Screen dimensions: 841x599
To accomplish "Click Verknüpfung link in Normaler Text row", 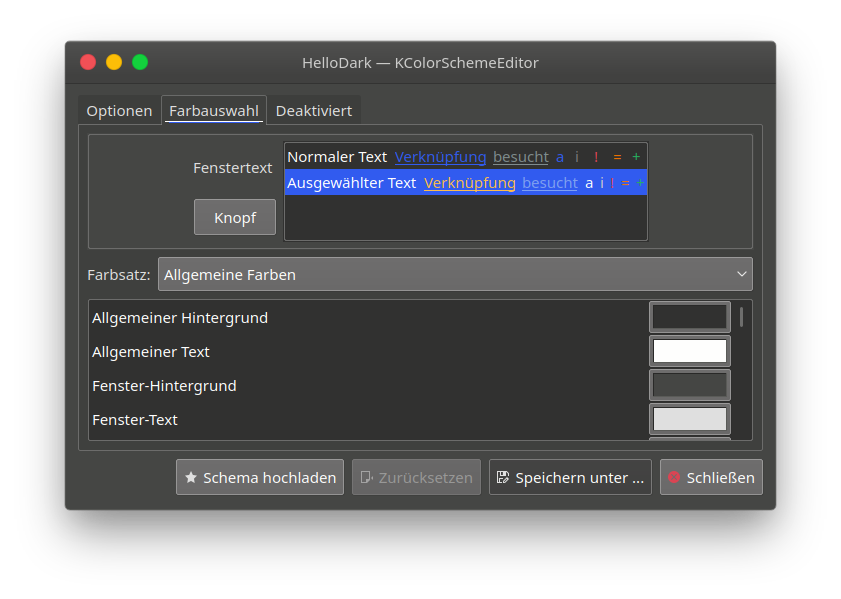I will tap(440, 157).
